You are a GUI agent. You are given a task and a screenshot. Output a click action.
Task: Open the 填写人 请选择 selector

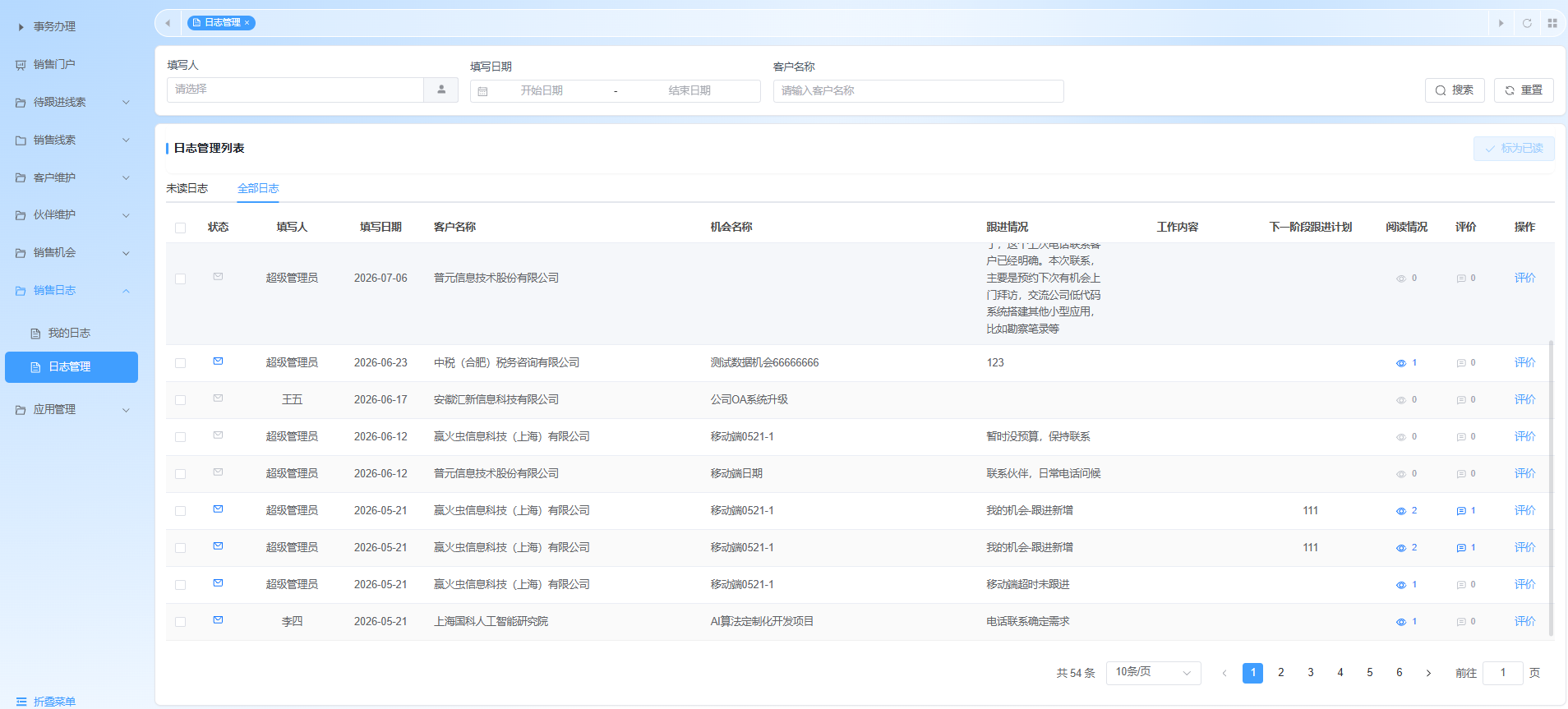295,90
